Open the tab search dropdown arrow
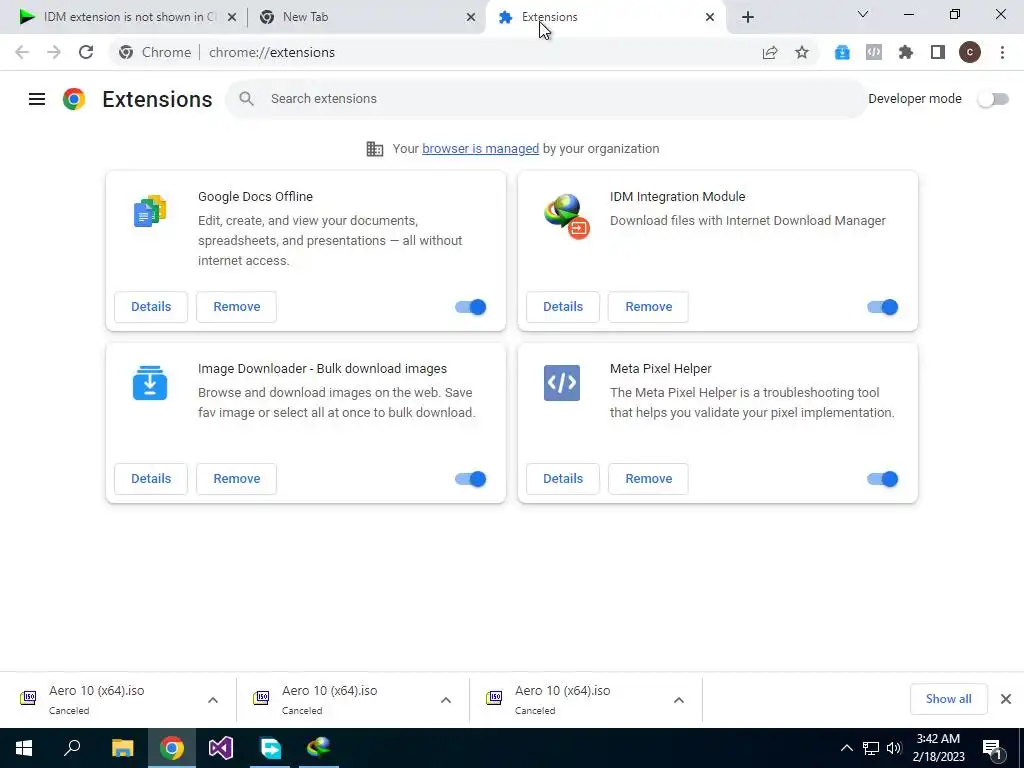The width and height of the screenshot is (1024, 768). tap(863, 14)
